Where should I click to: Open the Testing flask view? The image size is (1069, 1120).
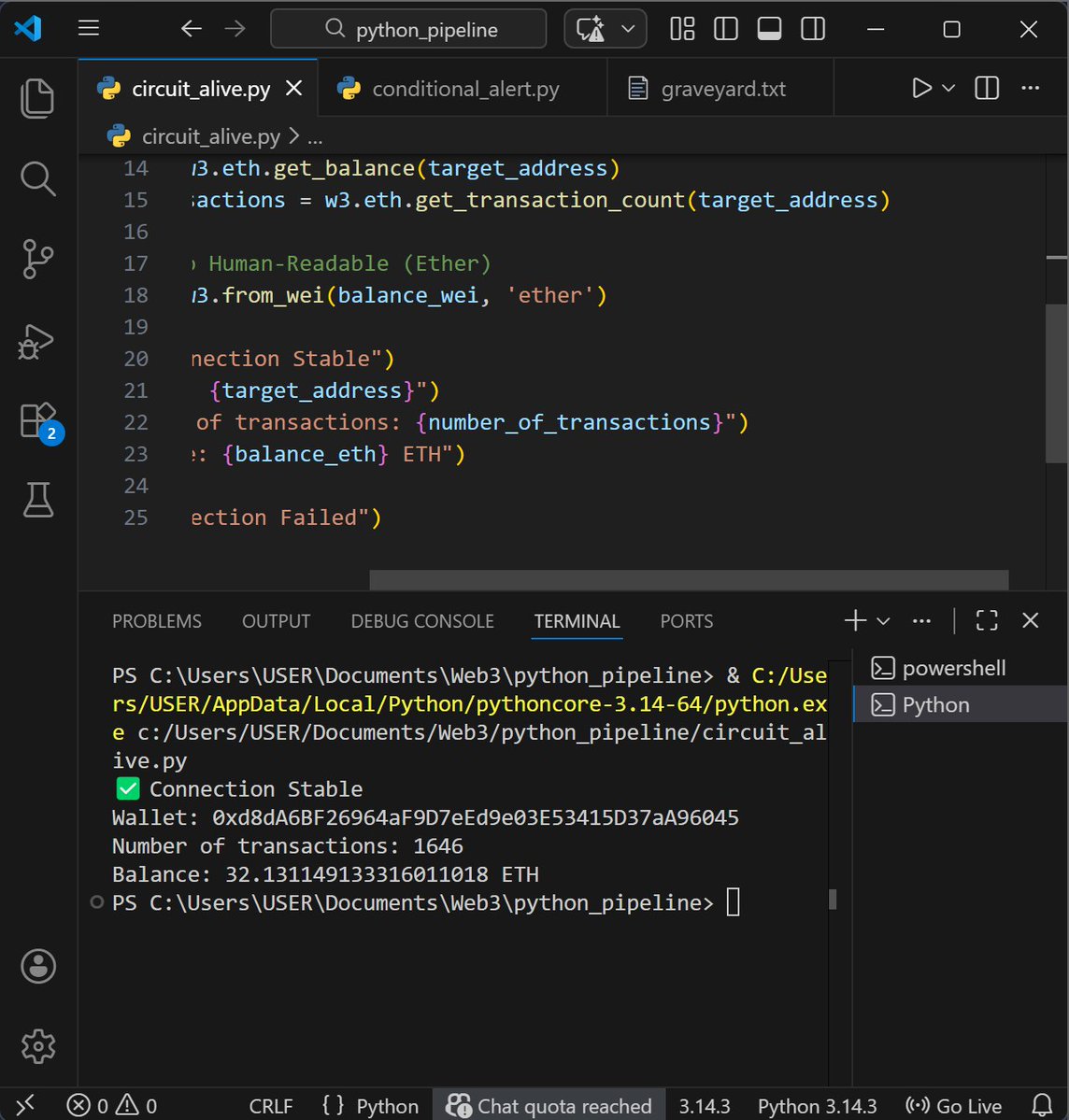coord(38,500)
